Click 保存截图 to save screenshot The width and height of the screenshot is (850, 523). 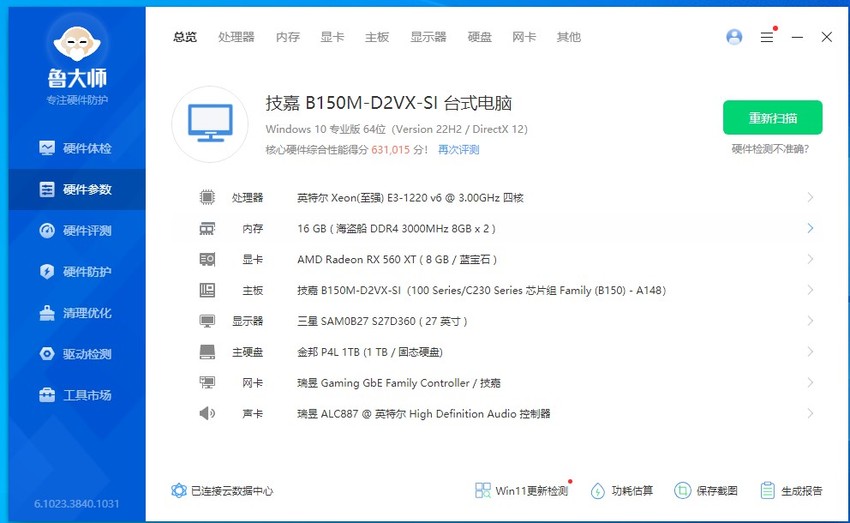(706, 490)
